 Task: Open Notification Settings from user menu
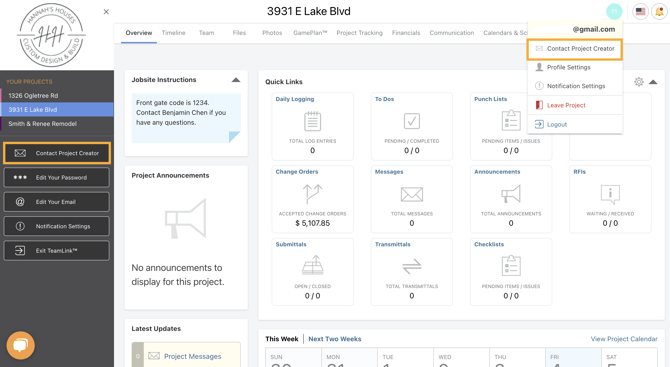click(x=575, y=86)
